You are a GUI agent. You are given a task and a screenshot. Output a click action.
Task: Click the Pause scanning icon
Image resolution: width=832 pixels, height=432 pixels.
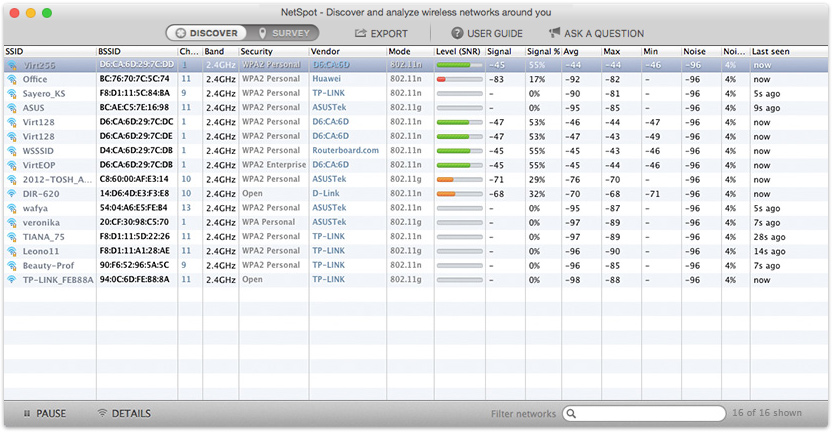pyautogui.click(x=27, y=413)
